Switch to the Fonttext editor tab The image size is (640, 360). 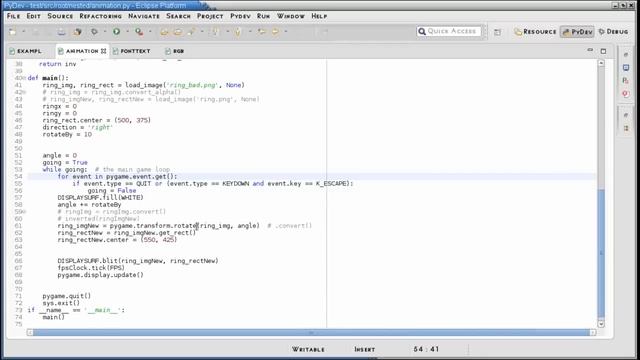coord(131,51)
